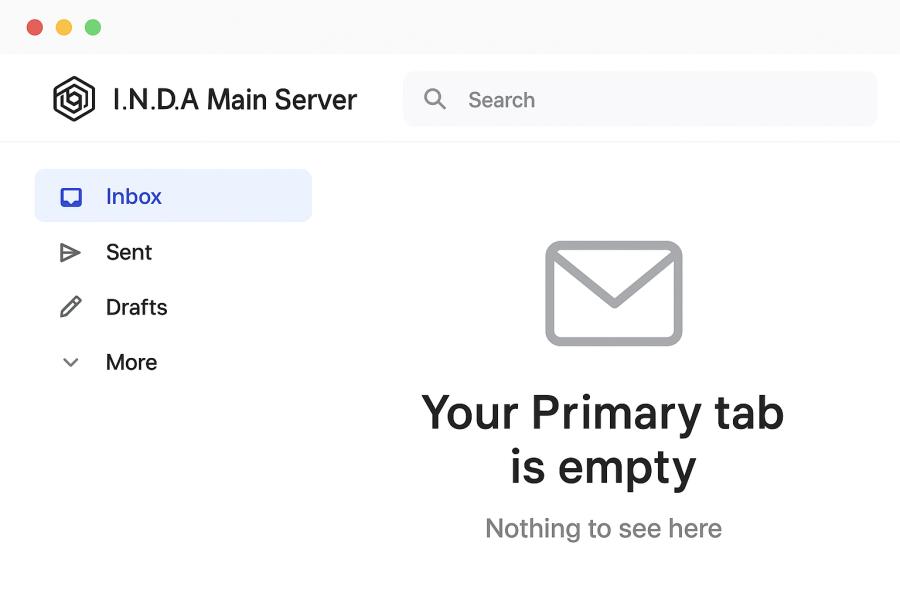Screen dimensions: 900x600
Task: Click the large empty envelope illustration
Action: click(613, 293)
